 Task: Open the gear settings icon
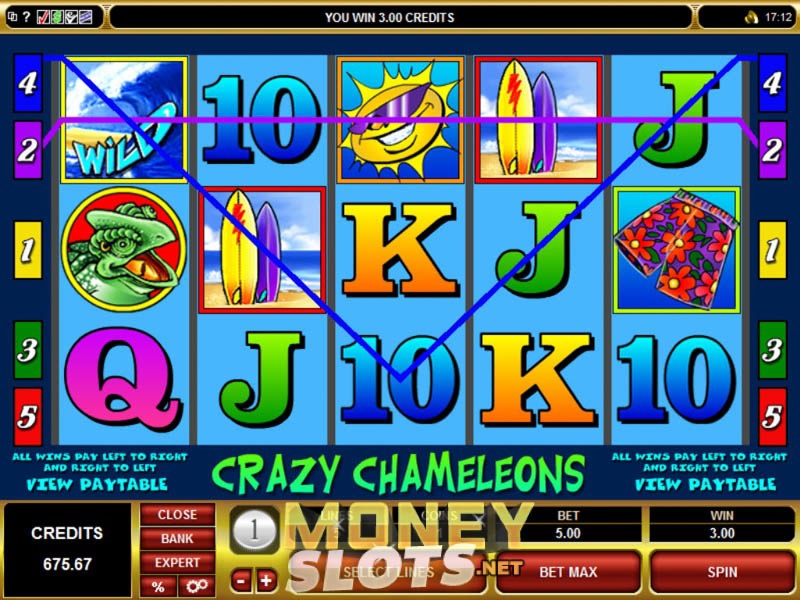point(196,586)
